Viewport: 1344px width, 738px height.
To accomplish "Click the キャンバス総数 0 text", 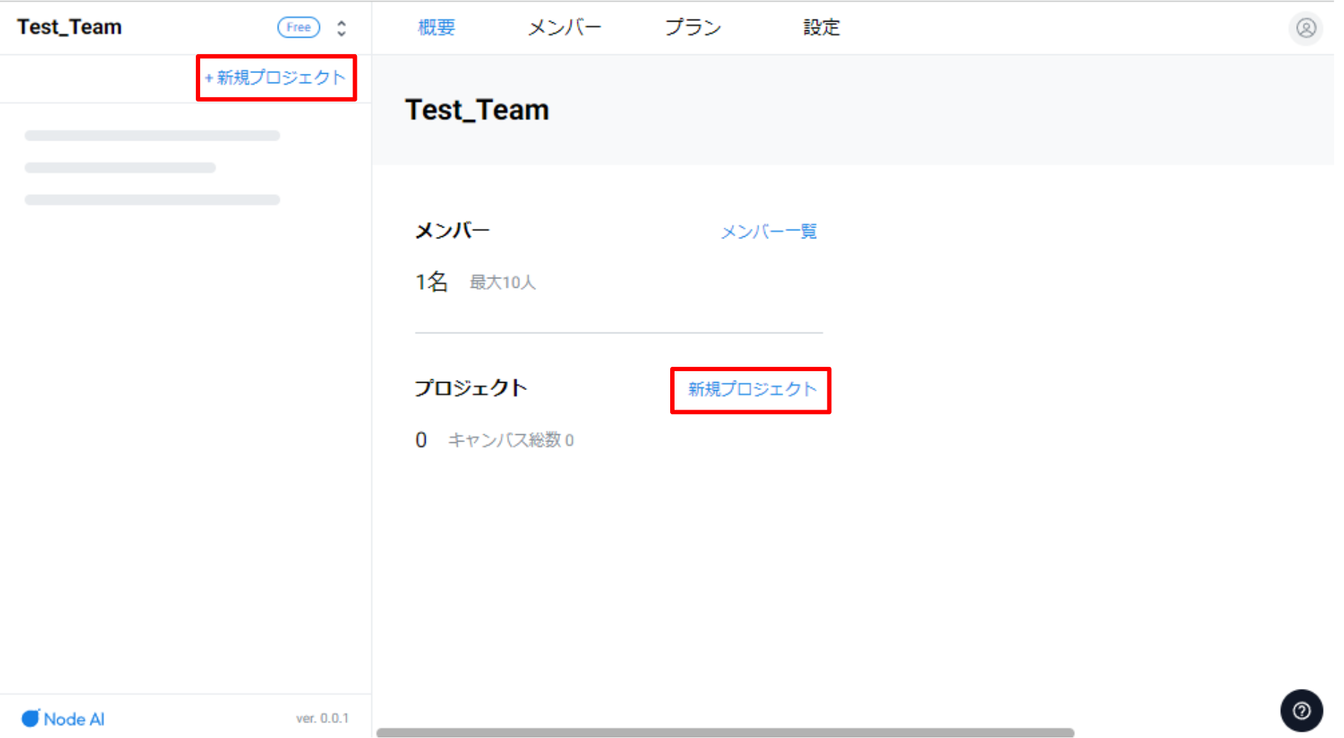I will [511, 440].
